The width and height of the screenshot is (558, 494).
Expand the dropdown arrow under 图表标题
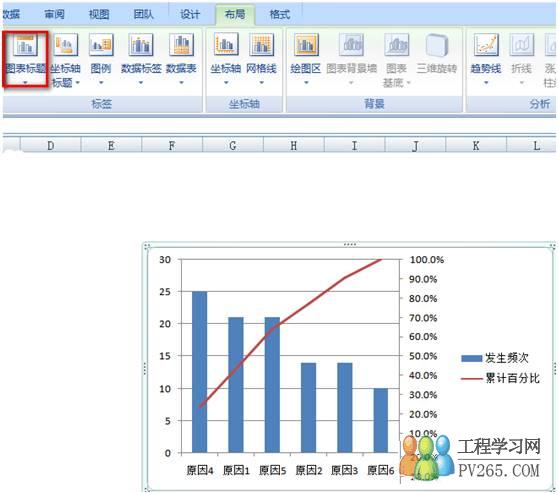pos(25,83)
